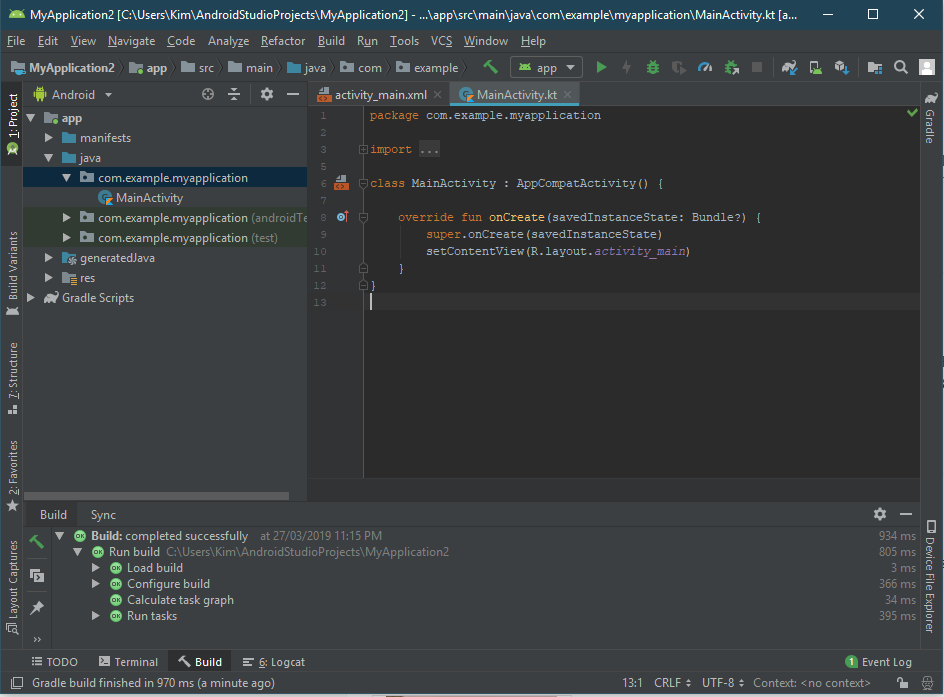Toggle the pin tab icon in Build panel
The width and height of the screenshot is (944, 697).
point(37,607)
